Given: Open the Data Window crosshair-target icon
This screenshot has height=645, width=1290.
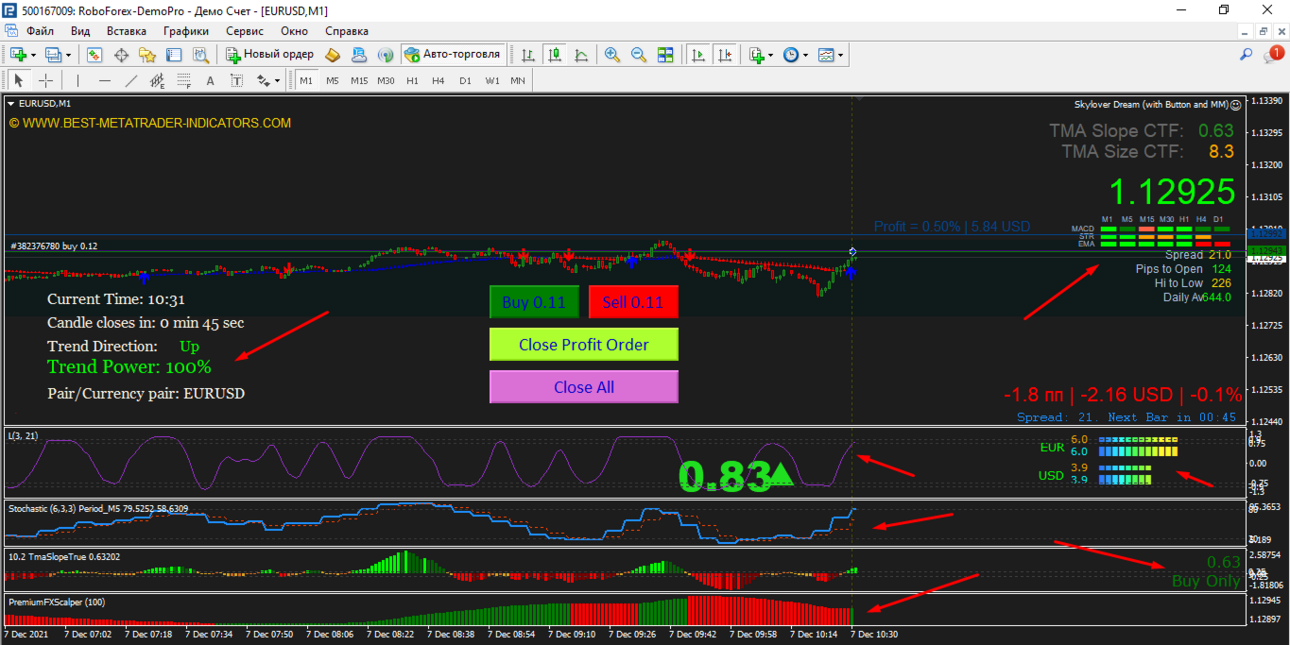Looking at the screenshot, I should 121,55.
